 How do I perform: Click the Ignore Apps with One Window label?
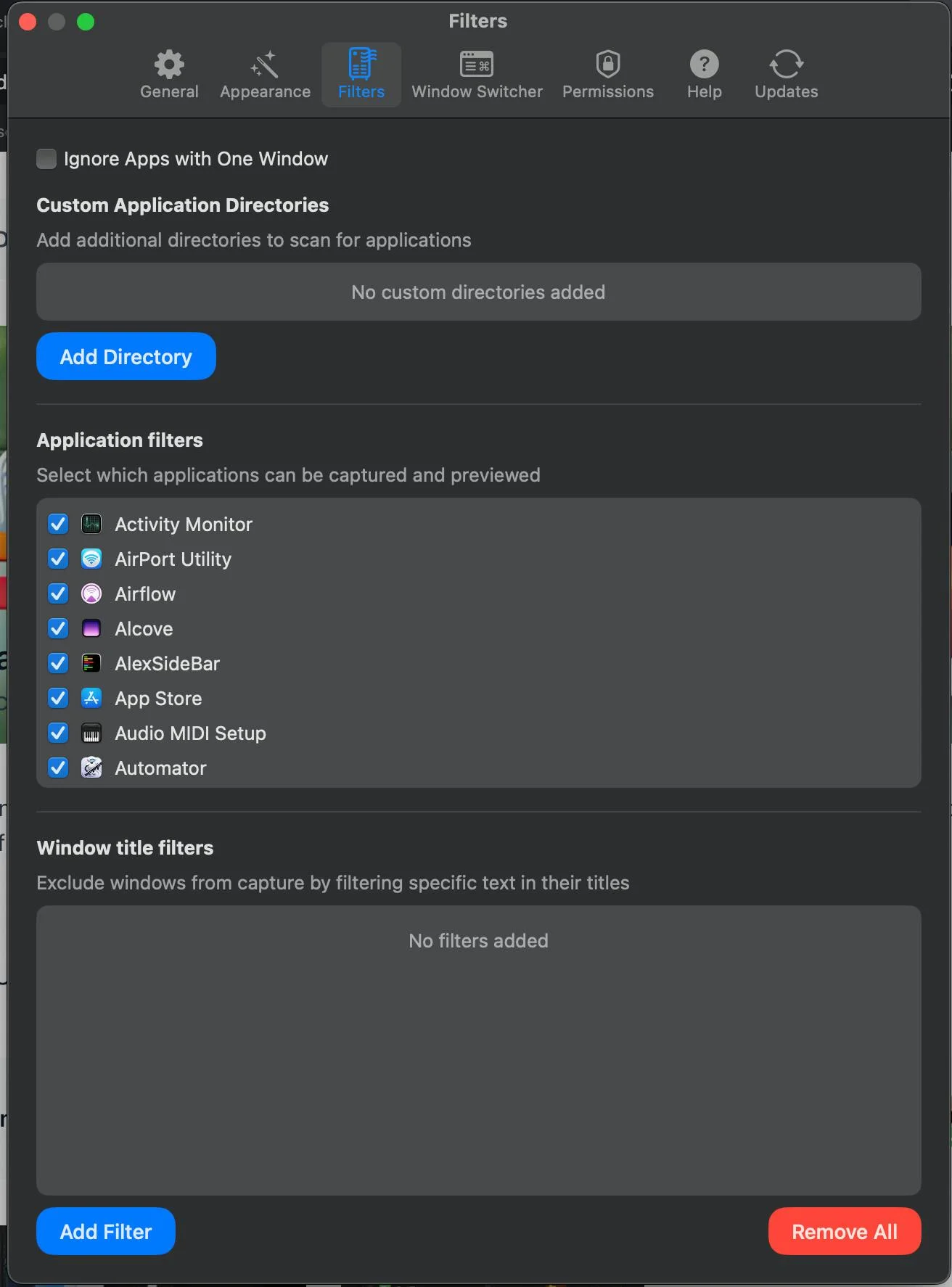click(x=196, y=159)
